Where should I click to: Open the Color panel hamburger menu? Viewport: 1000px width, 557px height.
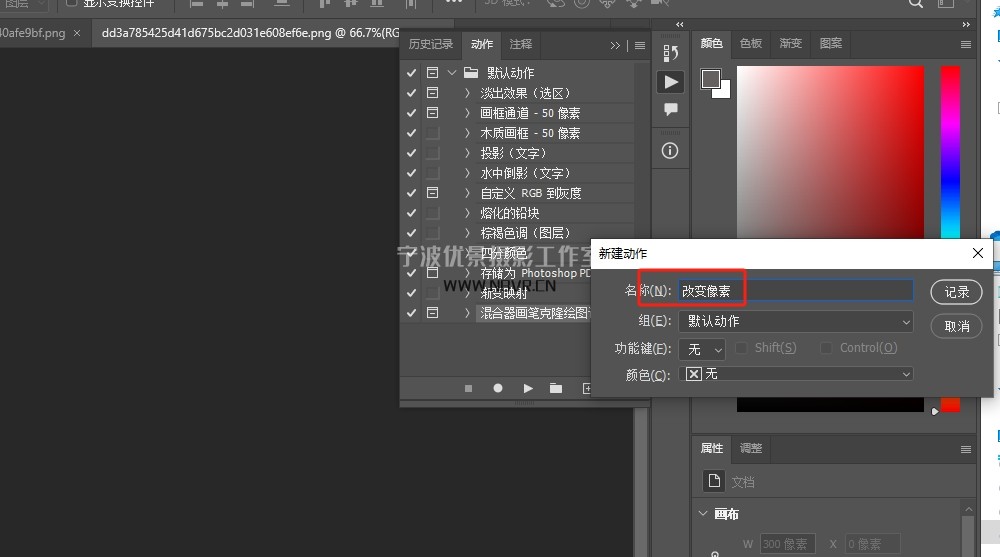965,44
